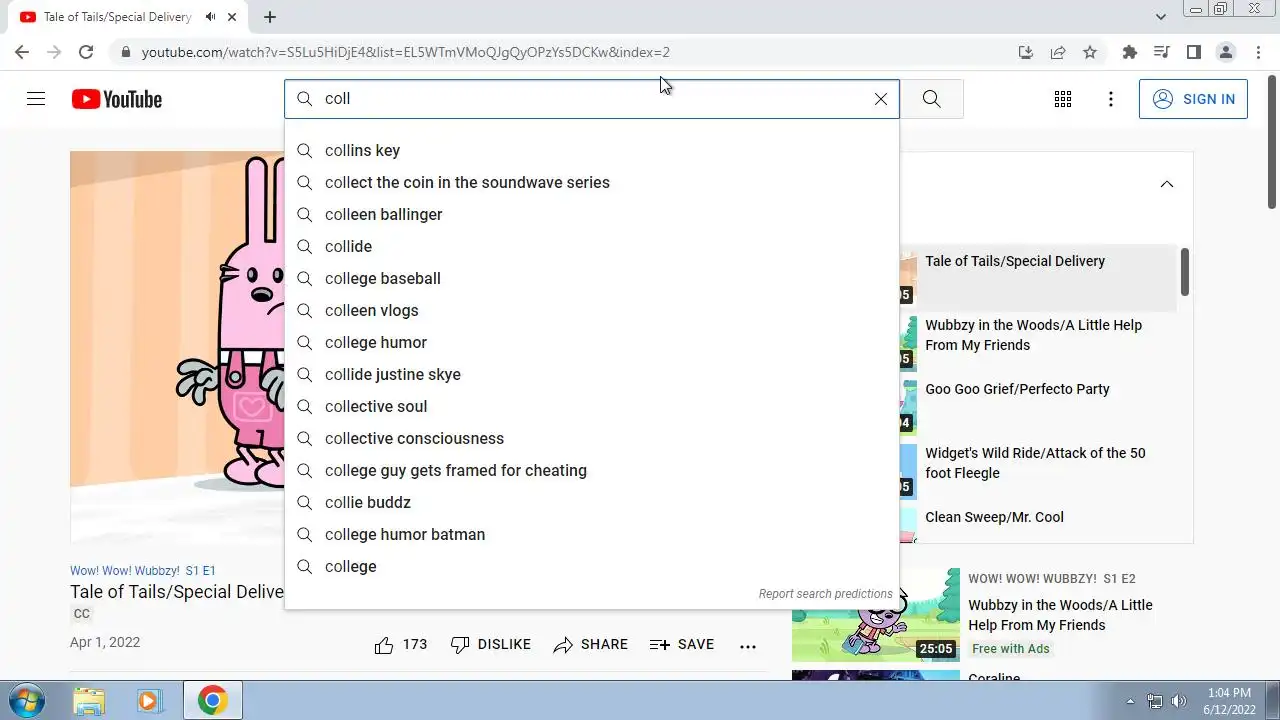Choose suggestion collins key

coord(592,150)
